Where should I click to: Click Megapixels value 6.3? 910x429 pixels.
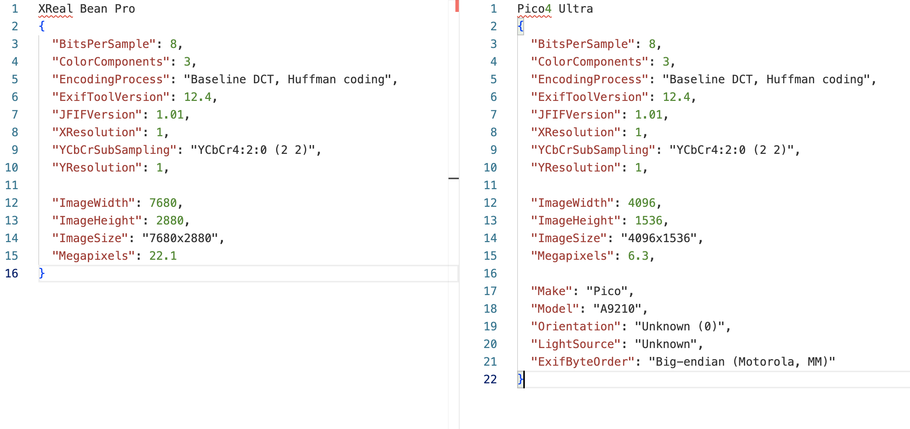pos(639,256)
